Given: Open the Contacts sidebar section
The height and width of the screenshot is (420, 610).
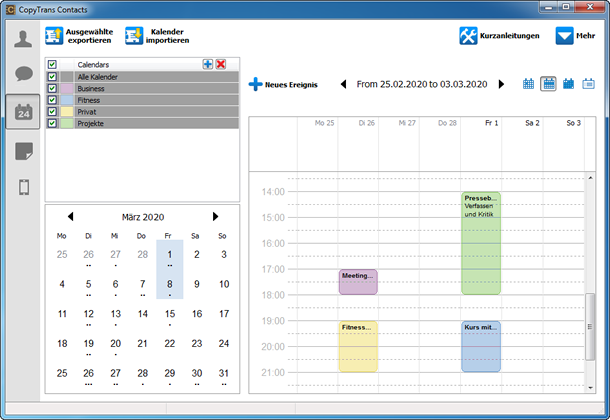Looking at the screenshot, I should point(23,39).
